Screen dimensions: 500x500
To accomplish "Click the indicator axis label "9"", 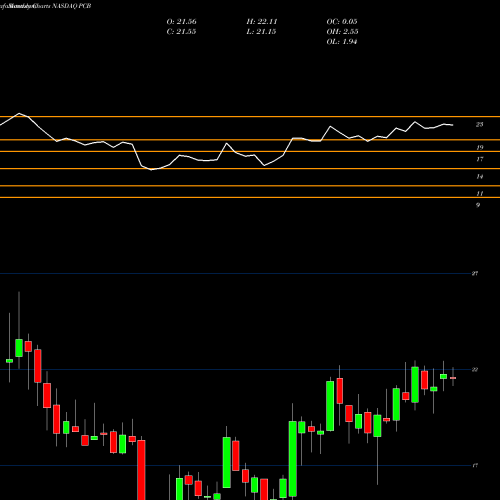I will [478, 205].
